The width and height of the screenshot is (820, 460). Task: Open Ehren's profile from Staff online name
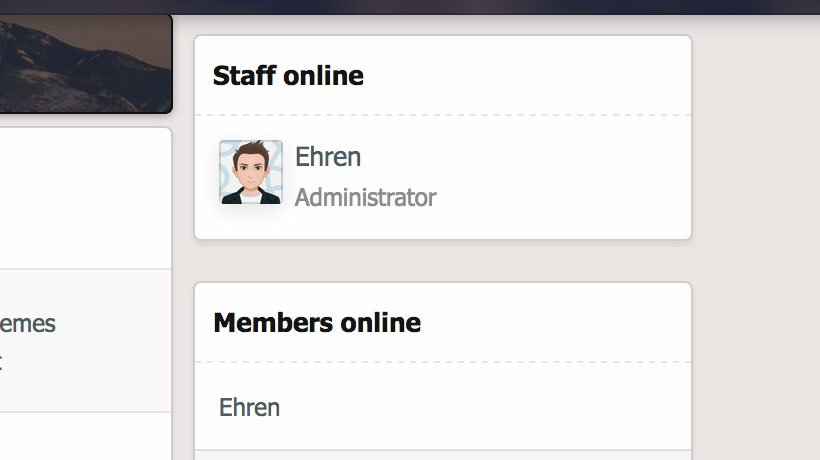(328, 157)
